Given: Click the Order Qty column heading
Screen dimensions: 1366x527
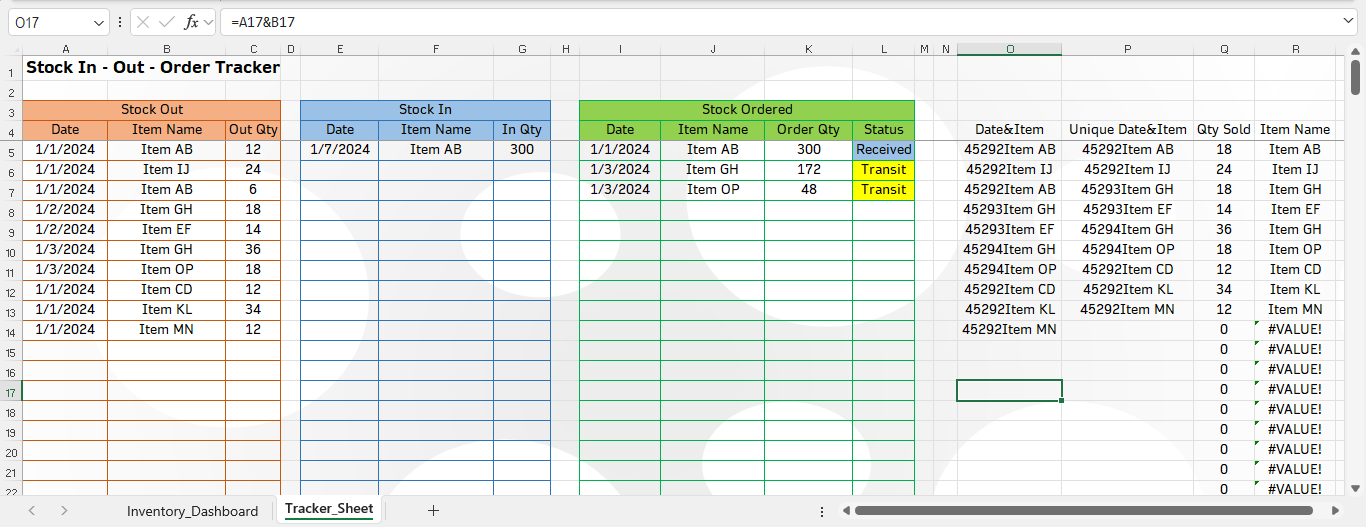Looking at the screenshot, I should 808,130.
